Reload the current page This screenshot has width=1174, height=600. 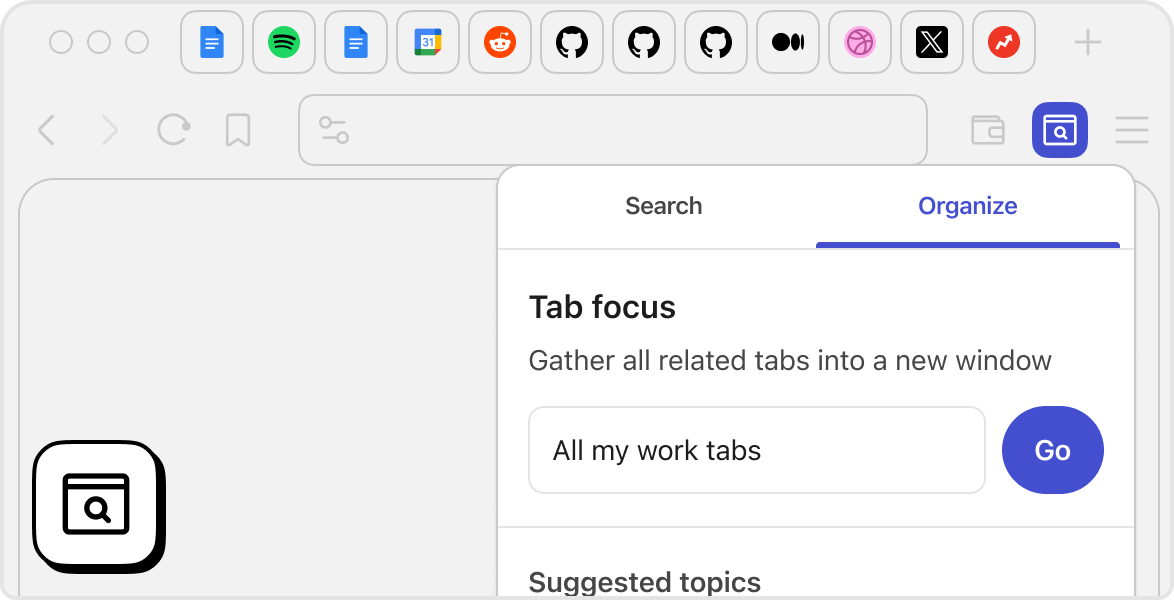(x=174, y=130)
